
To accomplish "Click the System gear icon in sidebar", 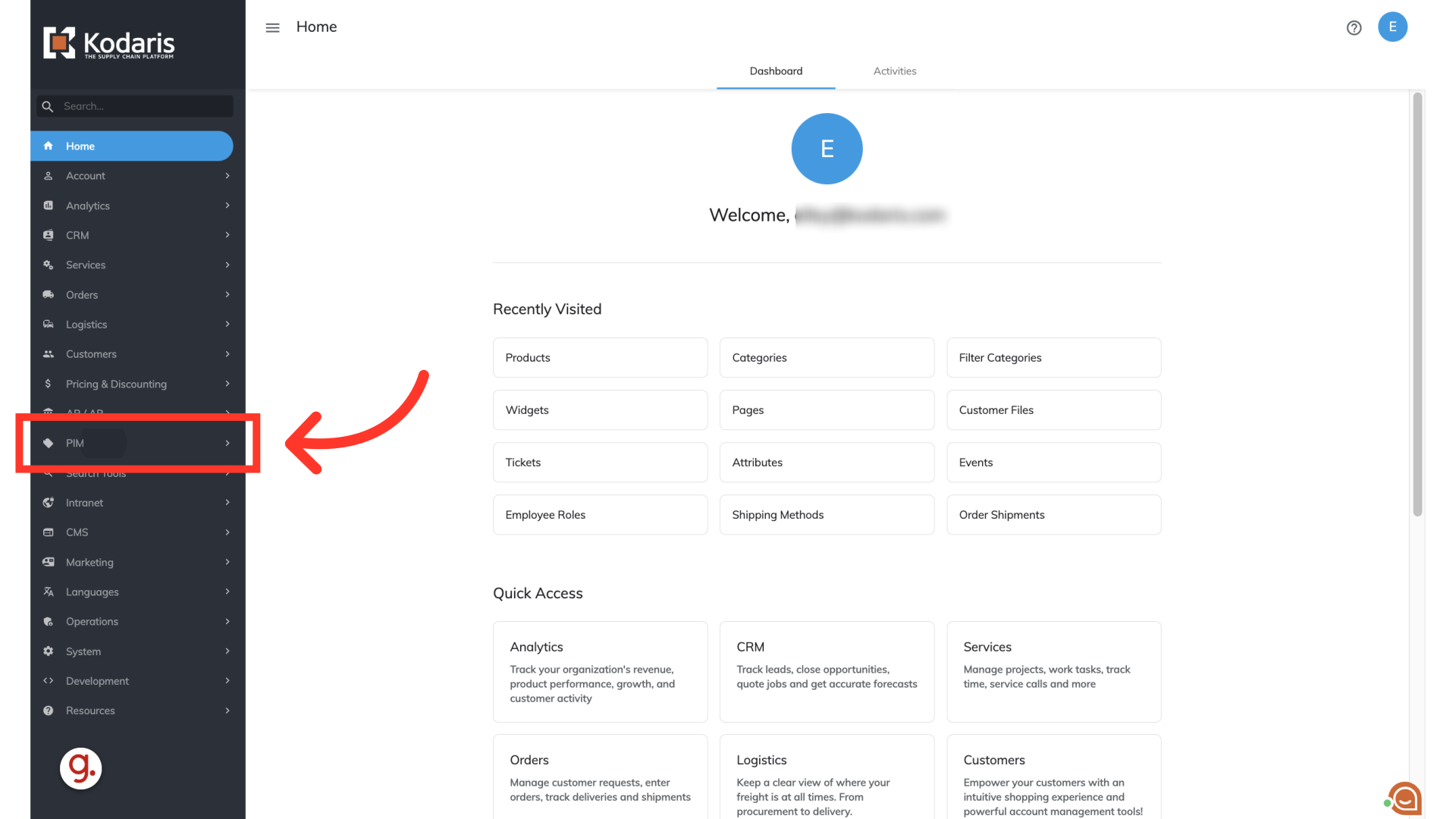I will (49, 651).
